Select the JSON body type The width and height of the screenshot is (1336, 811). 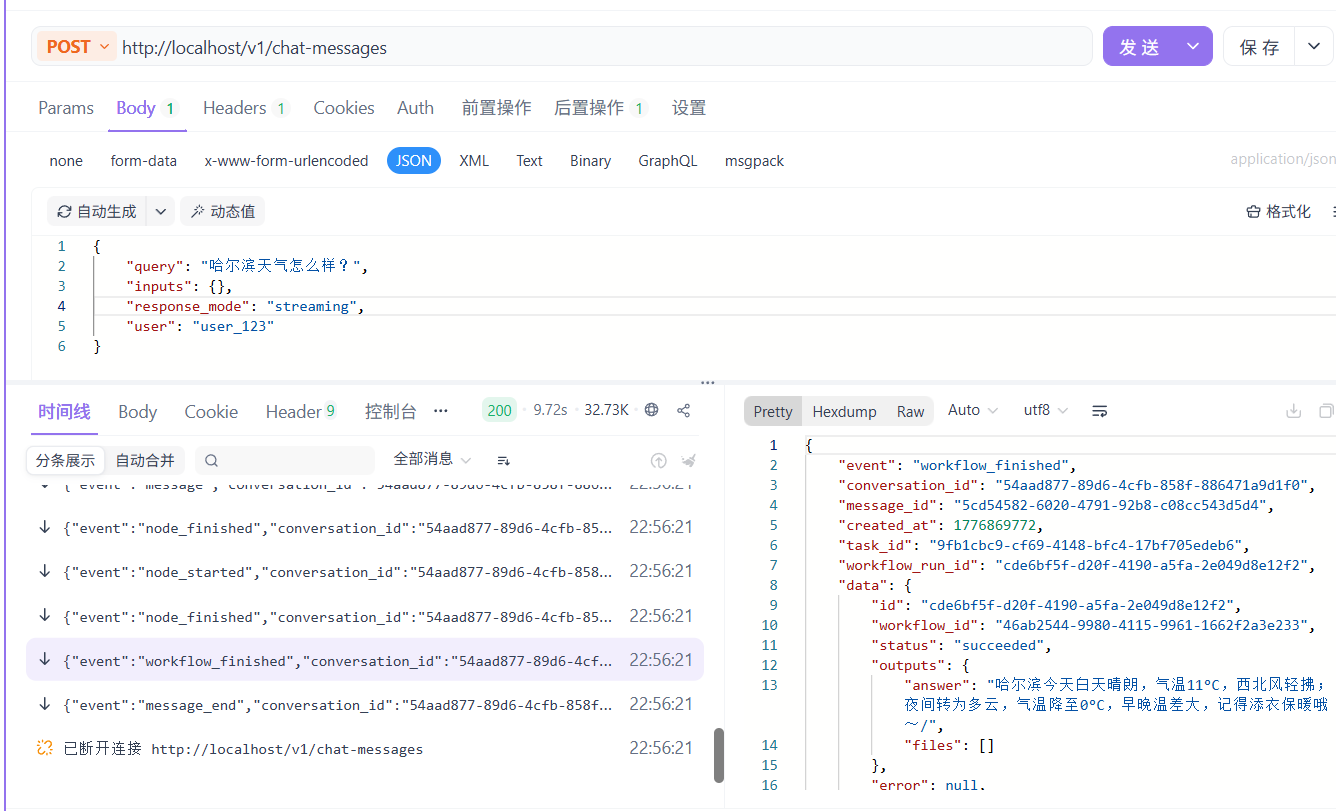tap(414, 161)
